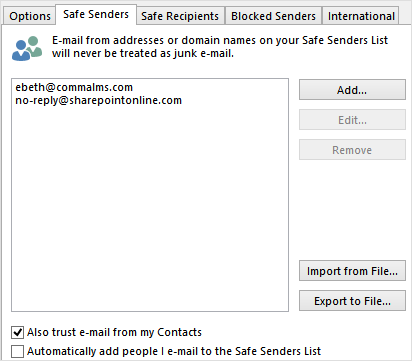The height and width of the screenshot is (361, 412).
Task: Click the 'Also trust e-mail from my Contacts' label text
Action: coord(114,332)
